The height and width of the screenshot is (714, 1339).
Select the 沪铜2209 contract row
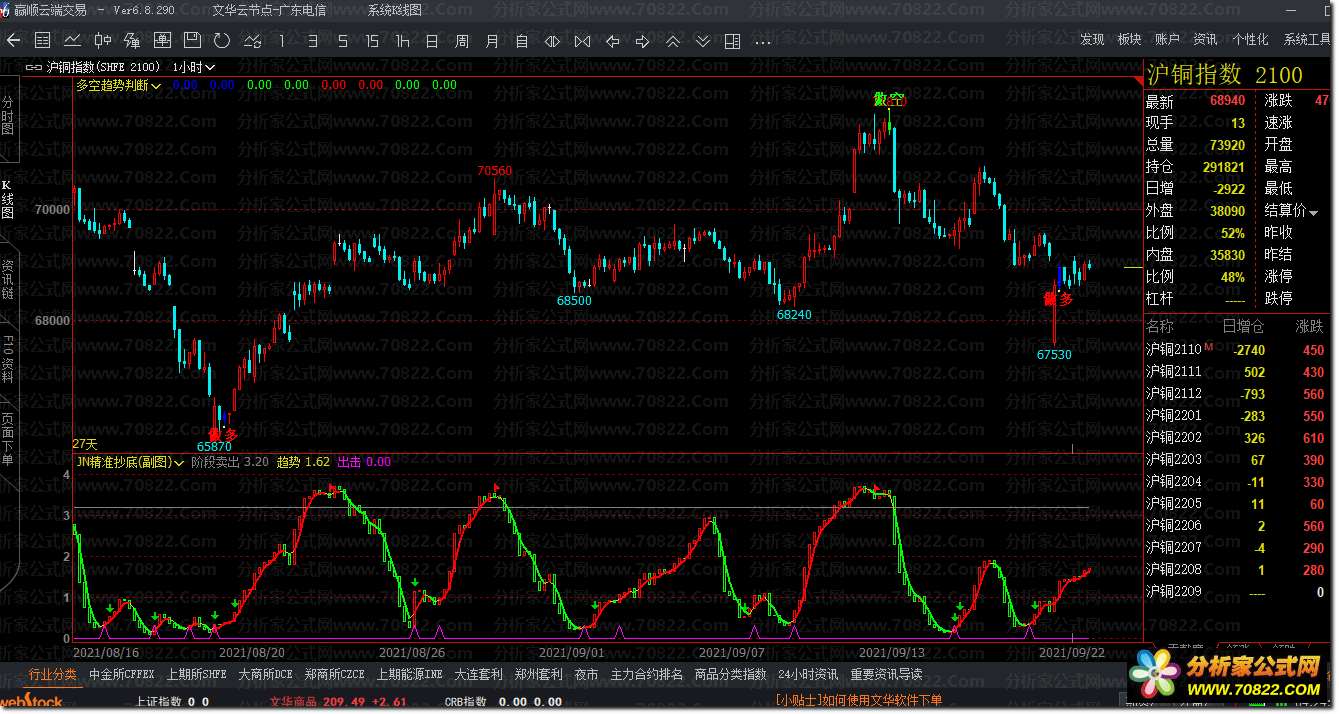tap(1239, 592)
